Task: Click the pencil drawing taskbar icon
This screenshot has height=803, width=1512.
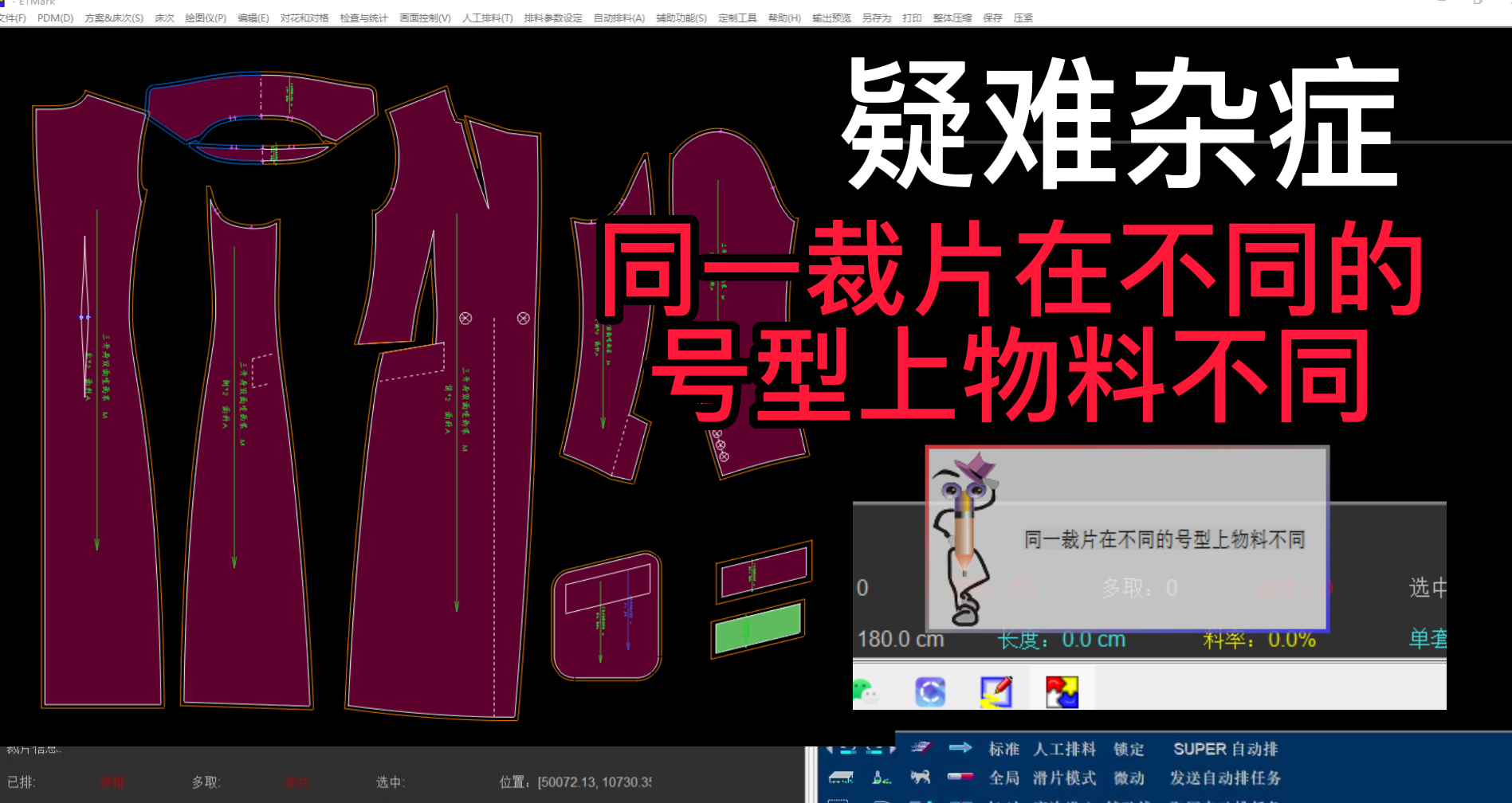Action: pos(996,691)
